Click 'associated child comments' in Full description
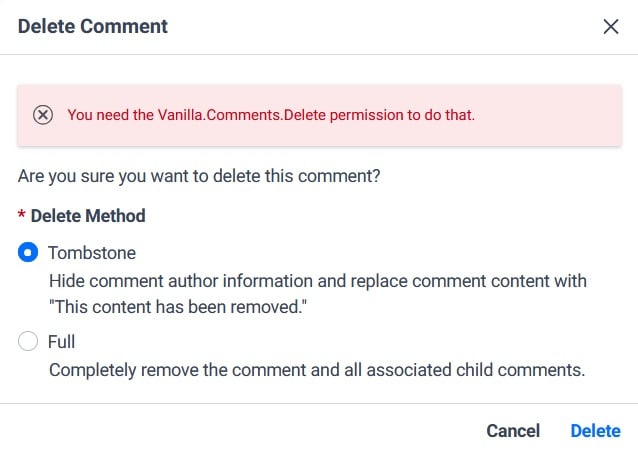Viewport: 638px width, 454px height. [476, 370]
